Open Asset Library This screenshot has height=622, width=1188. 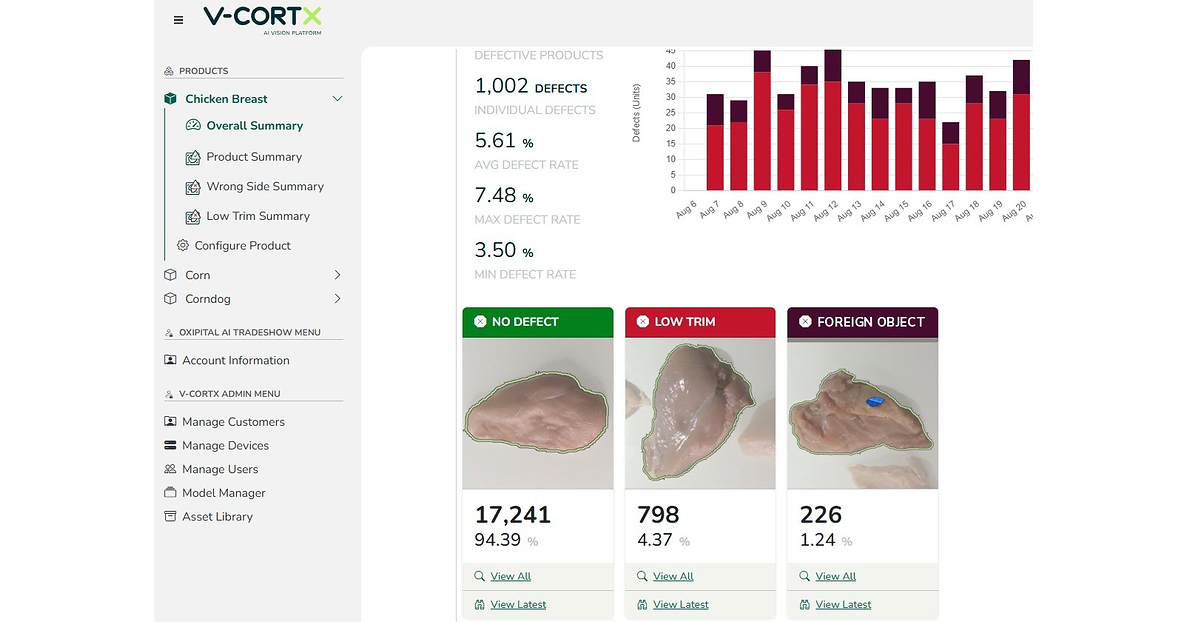[x=217, y=517]
